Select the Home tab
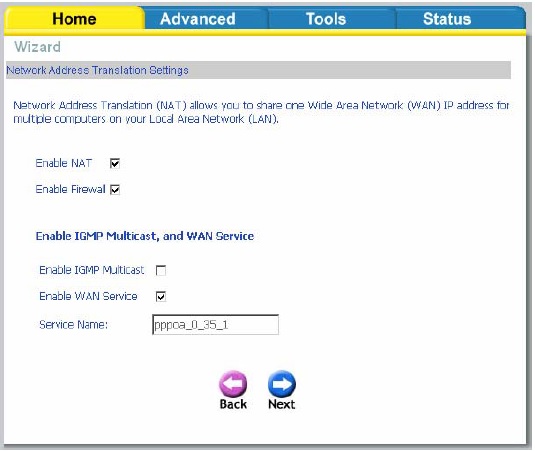535x451 pixels. pos(74,19)
